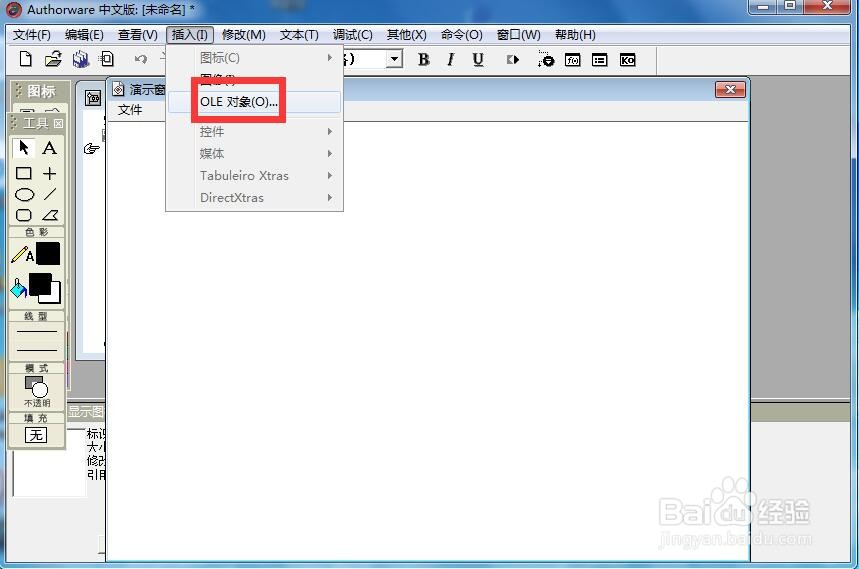
Task: Open the 文件(F) menu
Action: 32,35
